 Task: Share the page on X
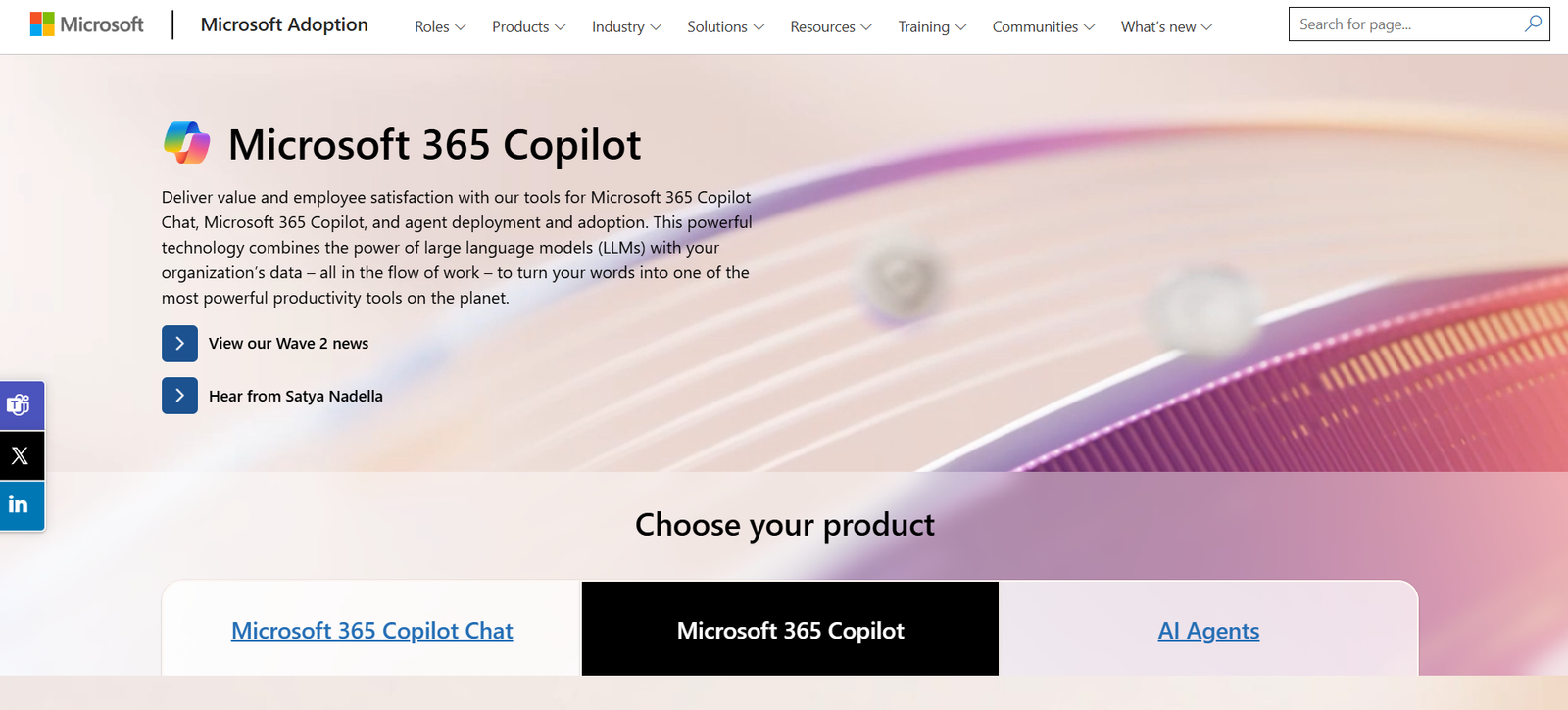tap(20, 455)
